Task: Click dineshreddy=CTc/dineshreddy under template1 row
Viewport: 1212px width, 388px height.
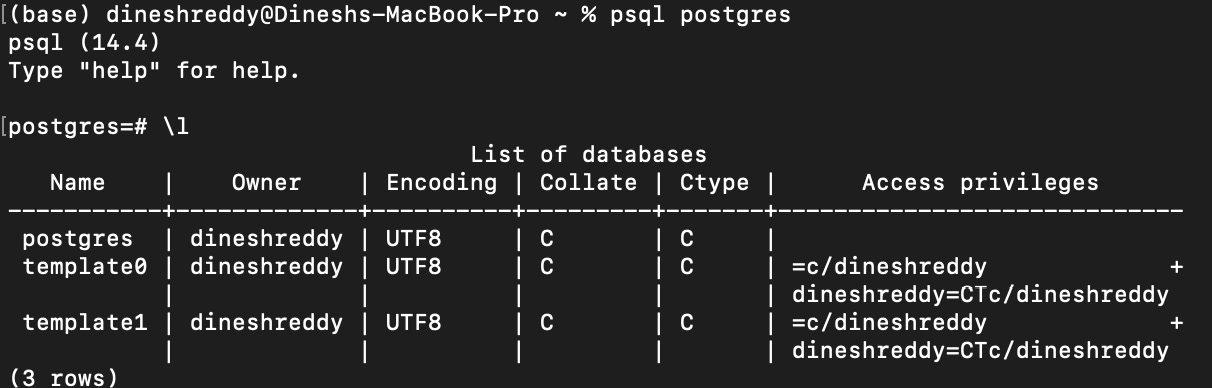Action: click(980, 351)
